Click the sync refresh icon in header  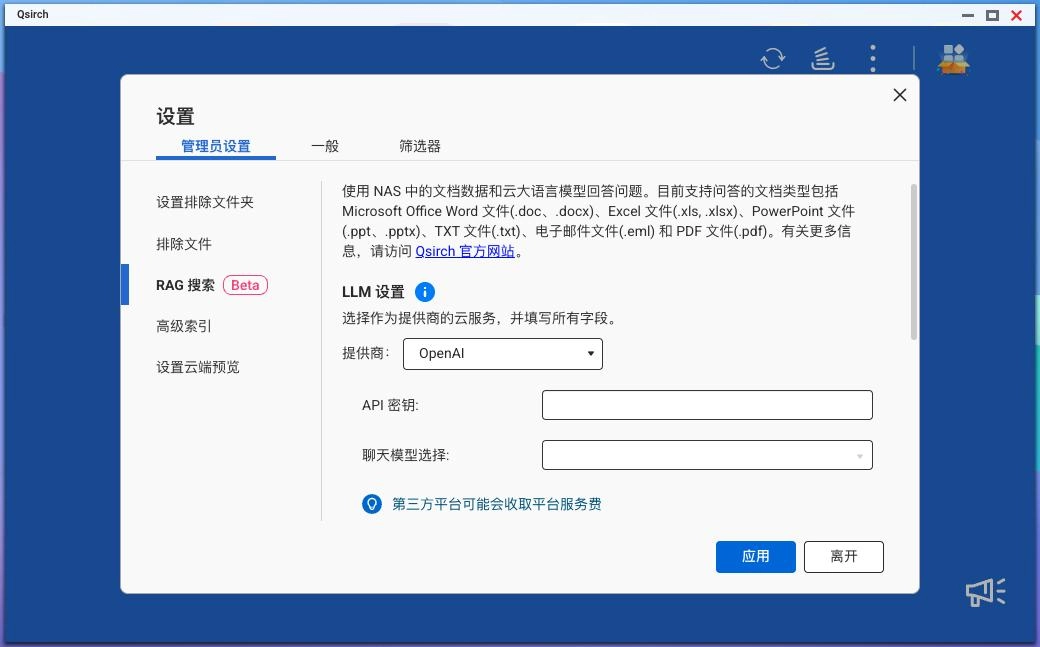773,59
